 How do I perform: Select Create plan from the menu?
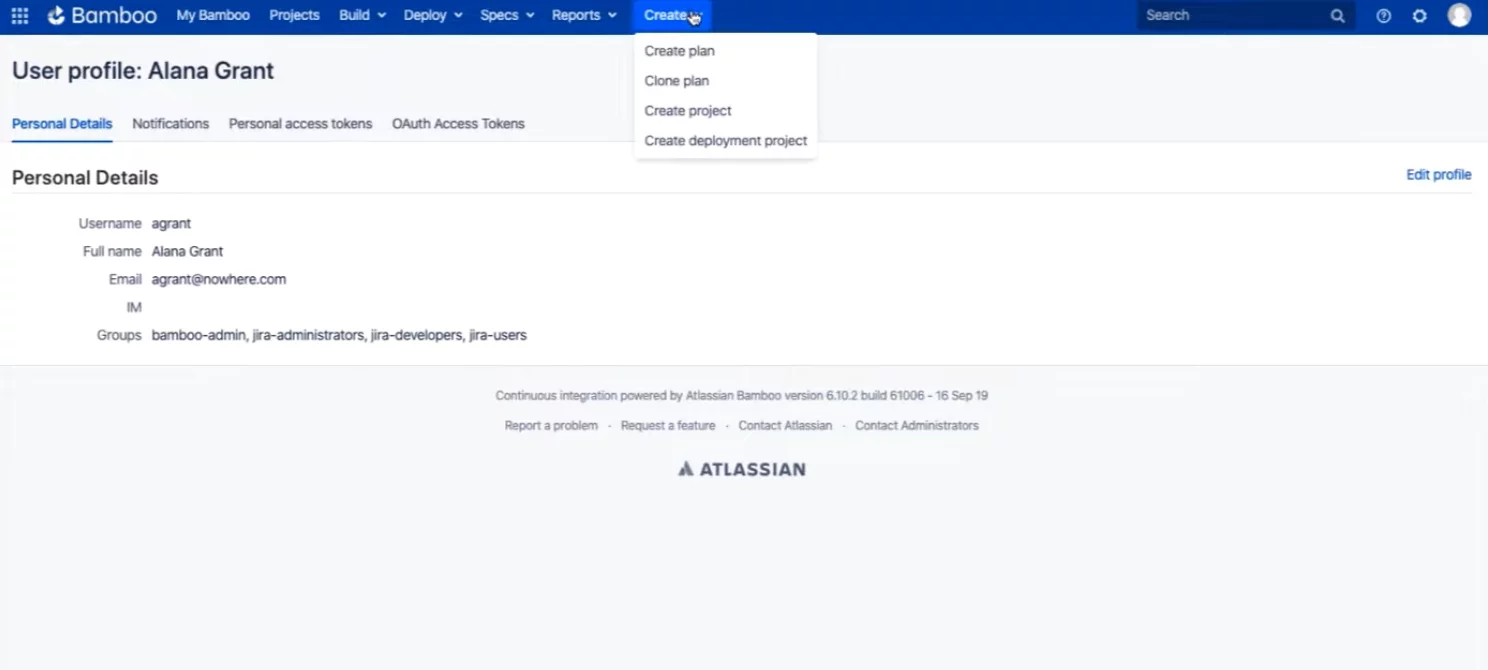point(680,51)
